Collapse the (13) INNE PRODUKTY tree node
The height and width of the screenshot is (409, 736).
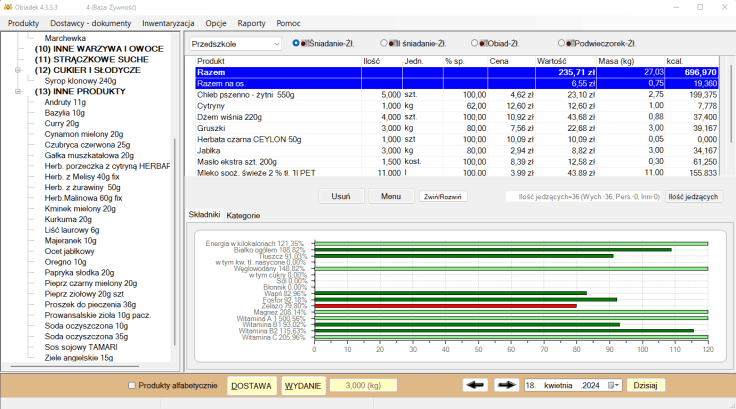point(19,92)
